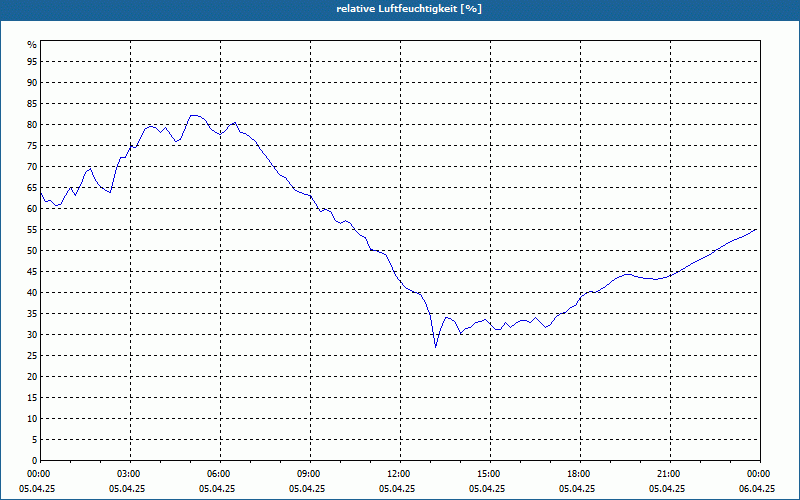Click the y-axis value 10
Image resolution: width=800 pixels, height=500 pixels.
tap(32, 418)
